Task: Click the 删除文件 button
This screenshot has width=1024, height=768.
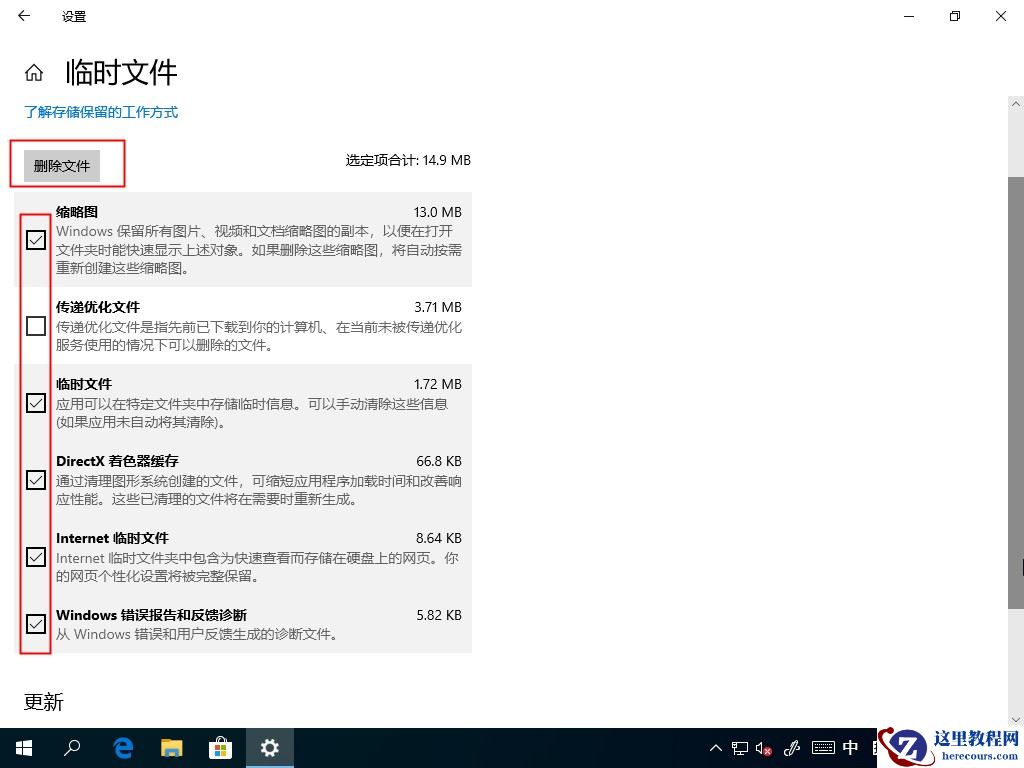Action: pyautogui.click(x=61, y=165)
